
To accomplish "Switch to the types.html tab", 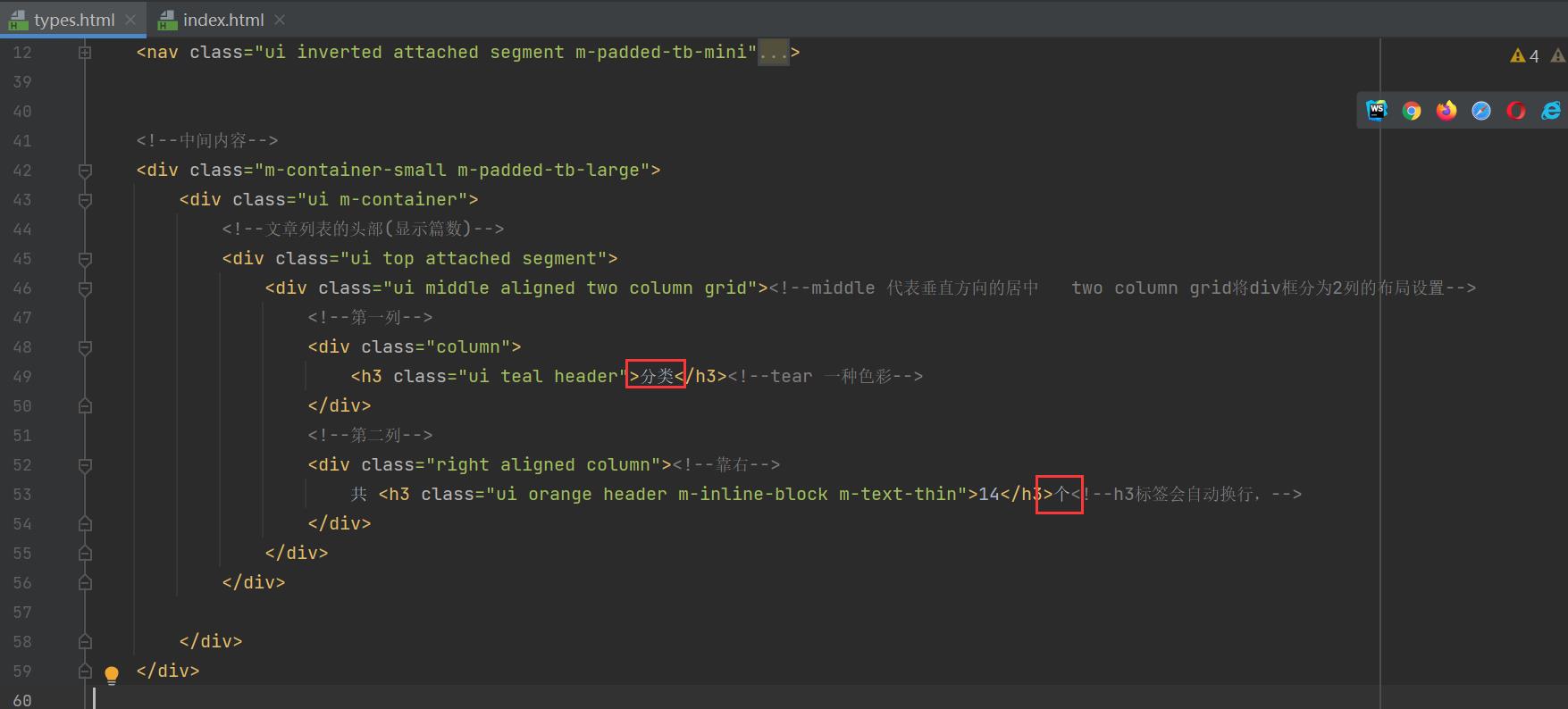I will [x=73, y=20].
